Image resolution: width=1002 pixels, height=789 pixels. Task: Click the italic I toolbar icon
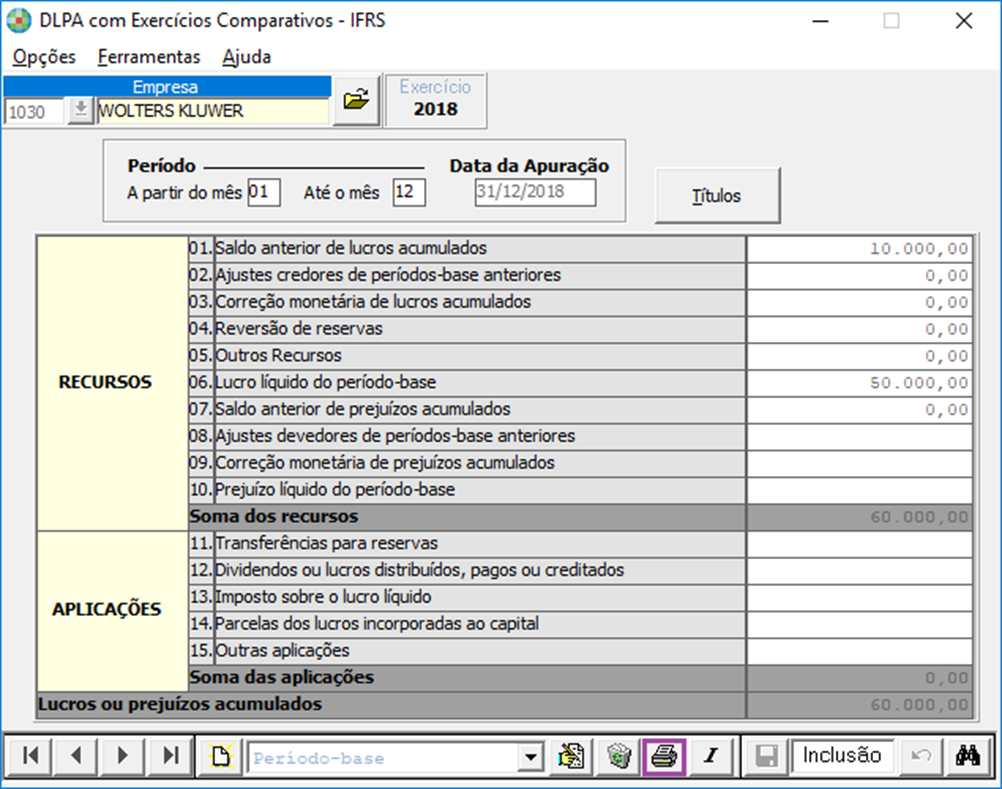pyautogui.click(x=711, y=756)
